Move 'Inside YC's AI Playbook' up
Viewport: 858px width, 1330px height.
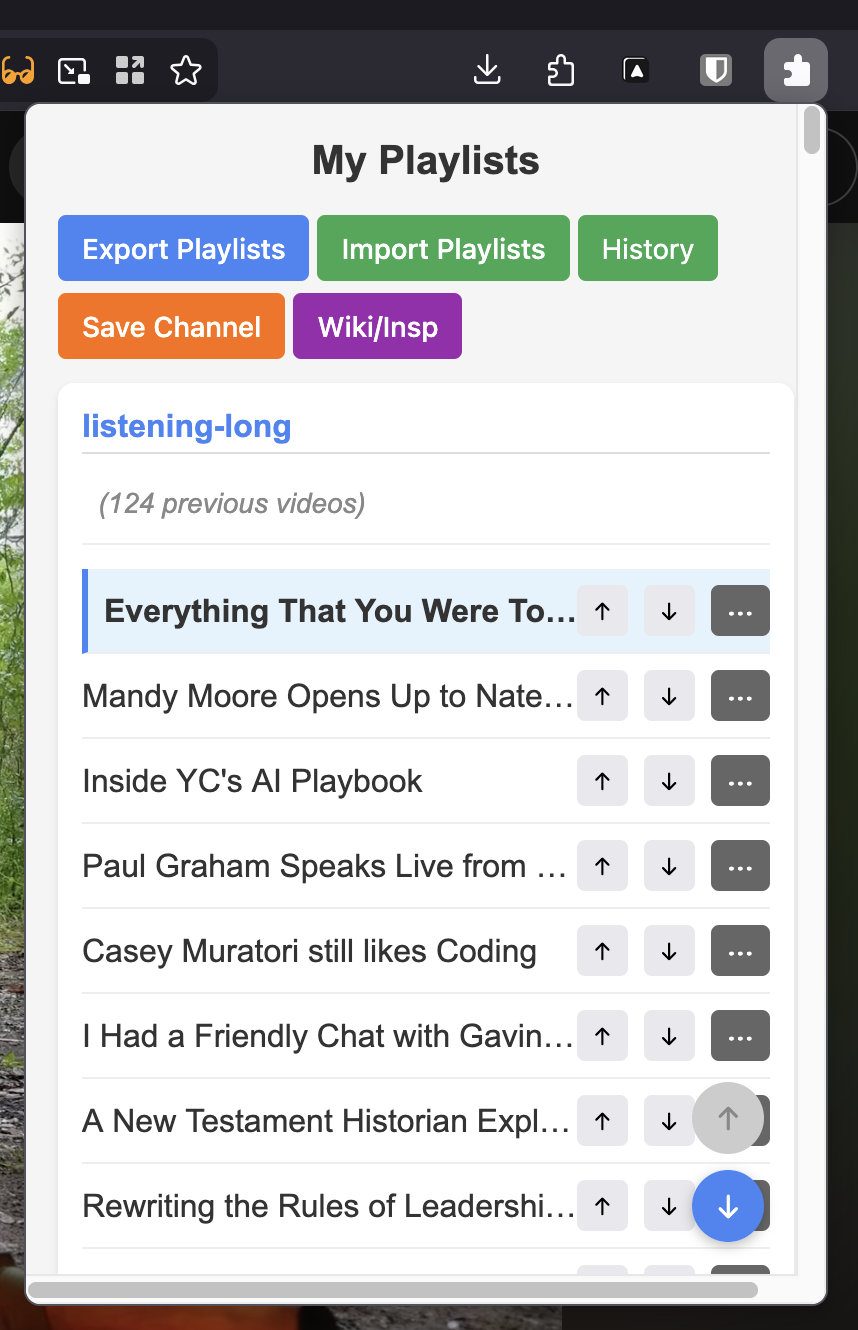(602, 781)
